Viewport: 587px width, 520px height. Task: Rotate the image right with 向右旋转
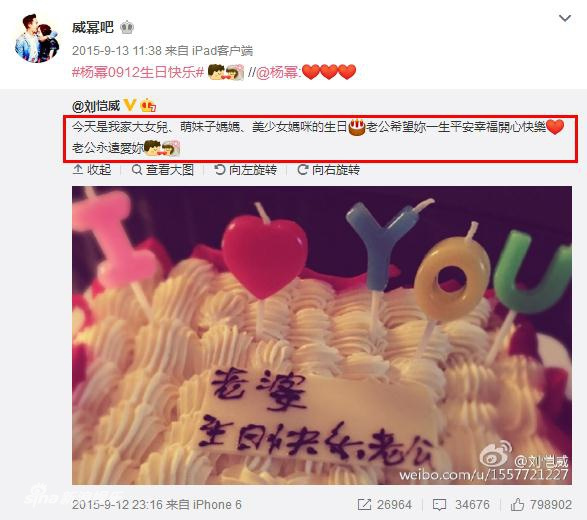pyautogui.click(x=328, y=170)
